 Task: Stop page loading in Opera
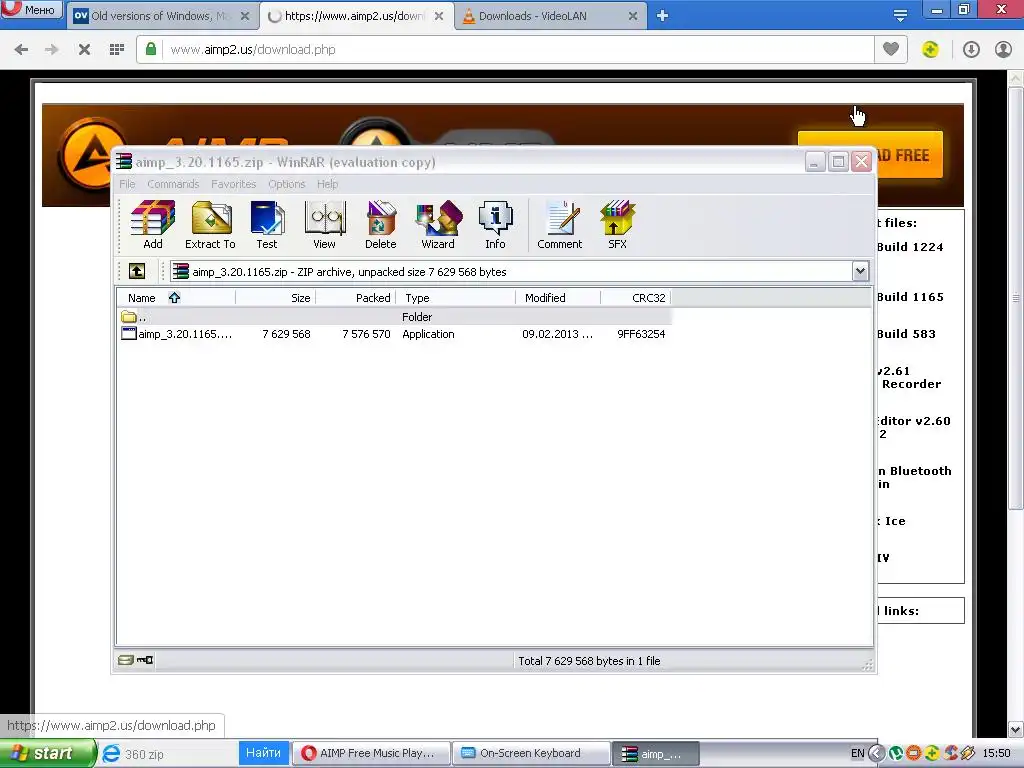coord(84,50)
